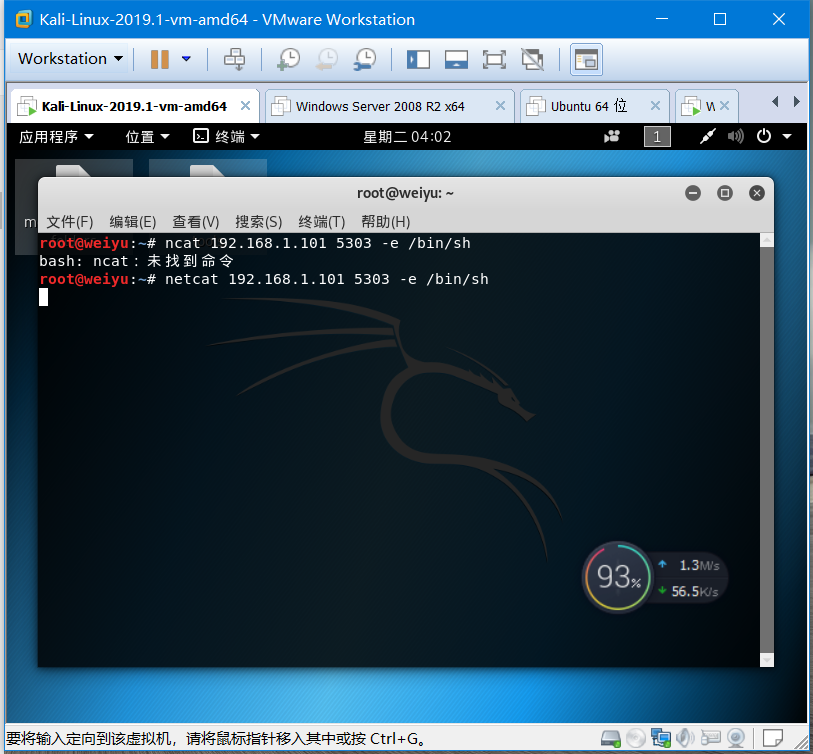The image size is (813, 754).
Task: Switch to Ubuntu 64 位 tab
Action: pyautogui.click(x=588, y=106)
